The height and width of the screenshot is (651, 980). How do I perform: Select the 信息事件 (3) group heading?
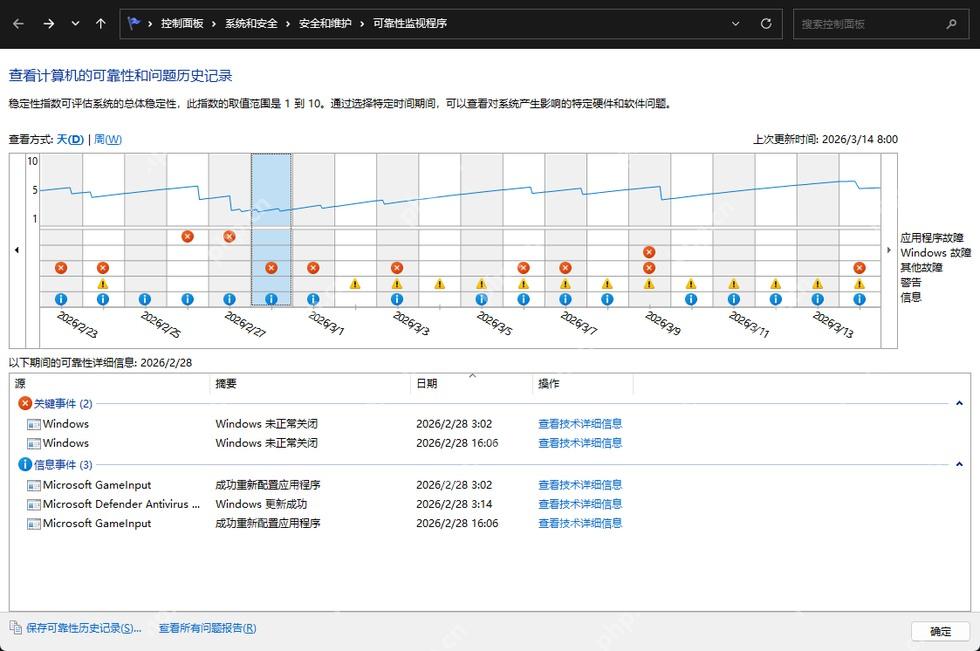pos(62,464)
